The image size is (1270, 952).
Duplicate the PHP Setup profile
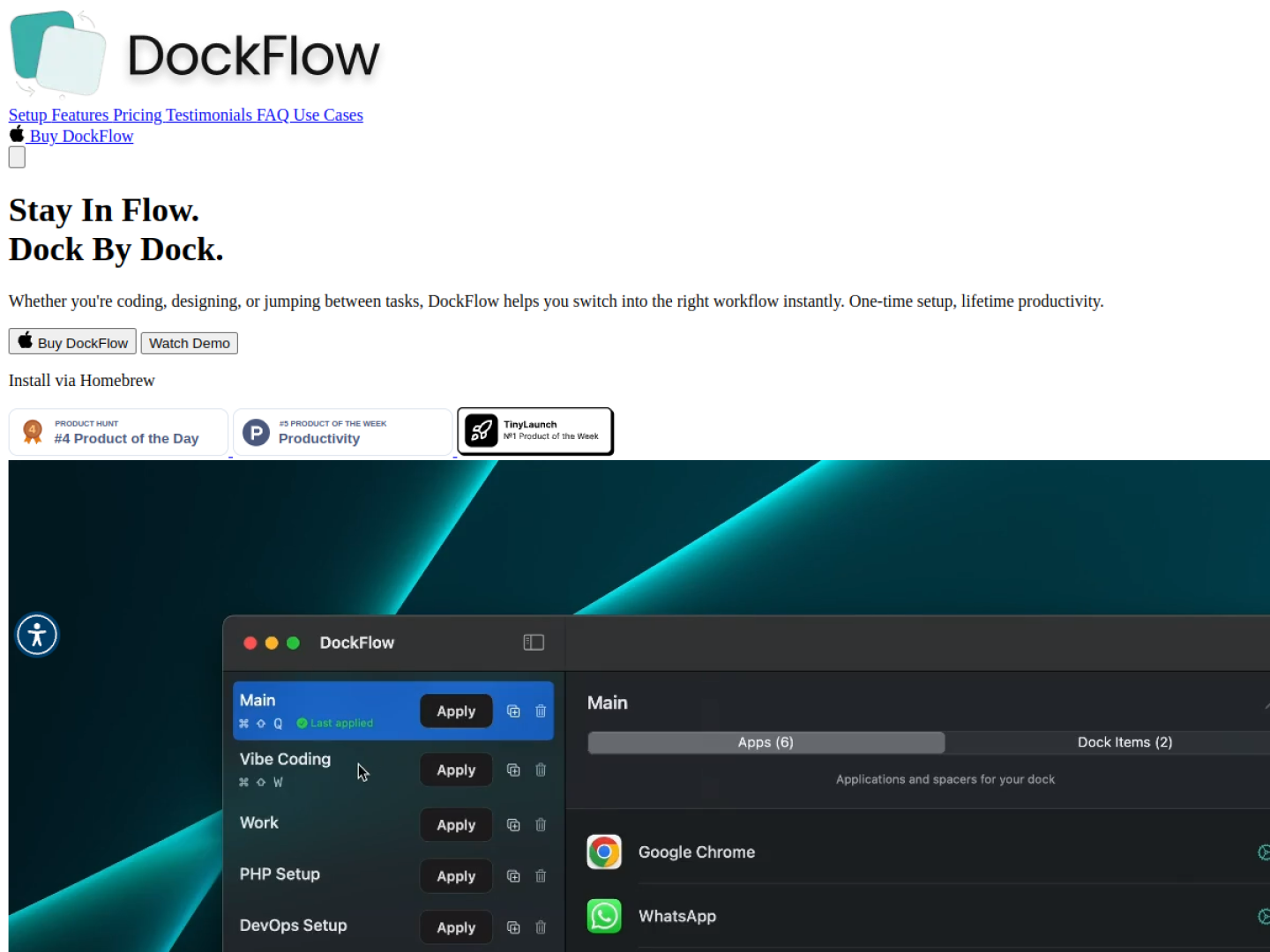coord(513,876)
